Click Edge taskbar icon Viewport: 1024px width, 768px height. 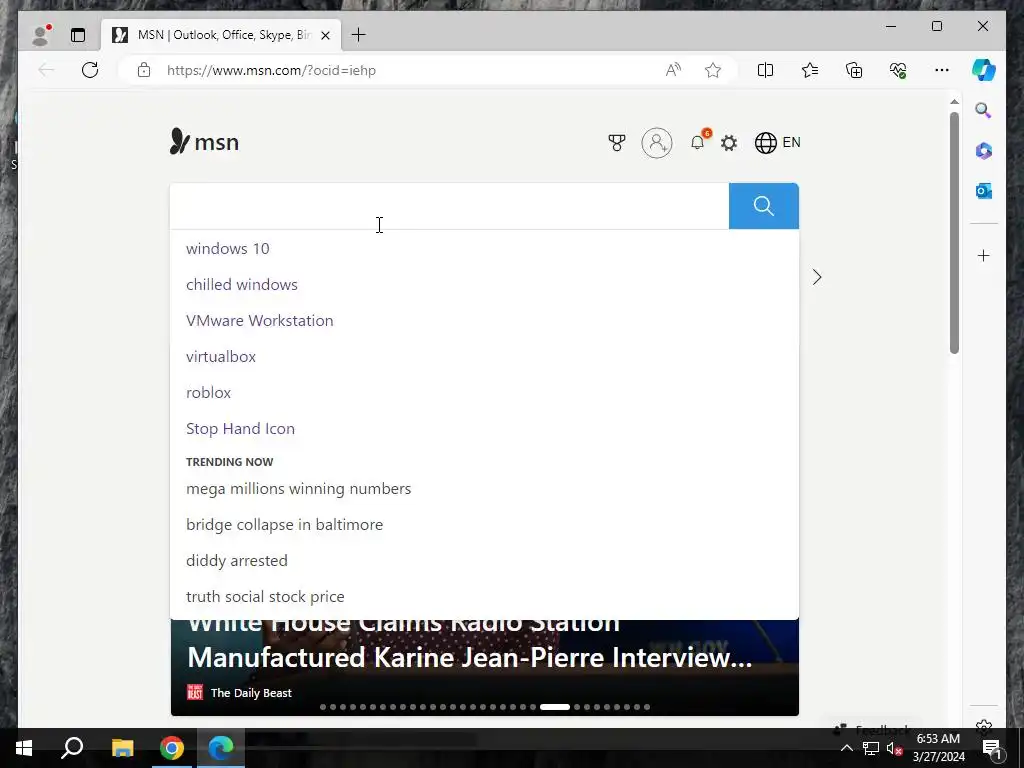[221, 748]
